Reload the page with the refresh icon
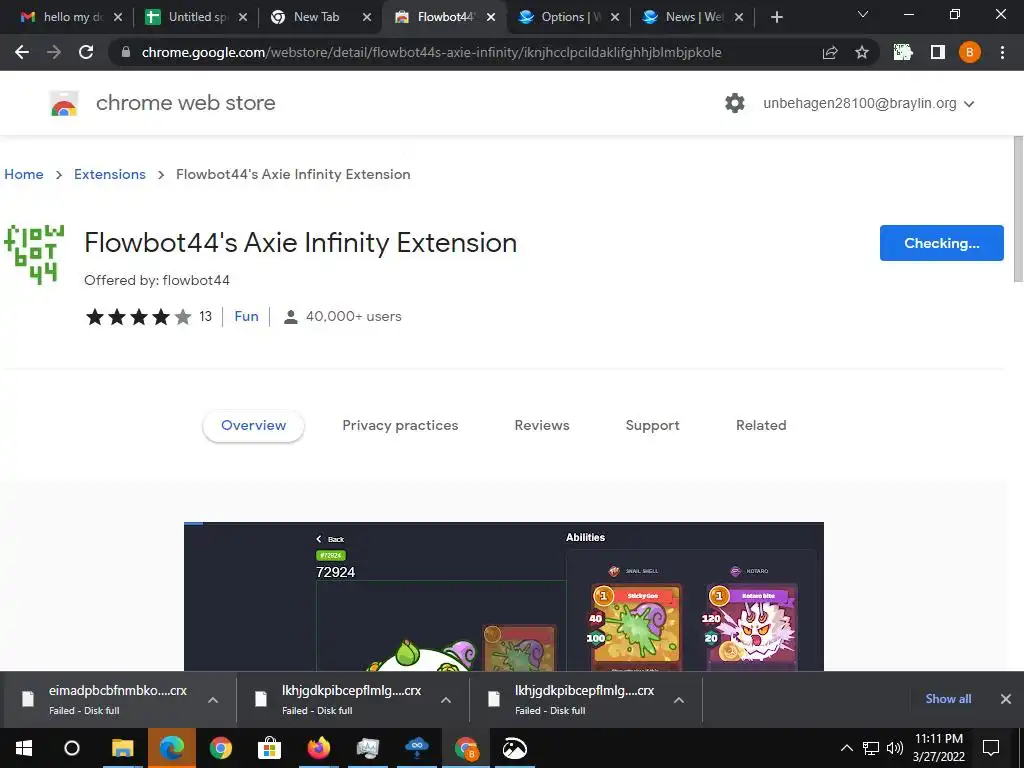 [86, 52]
